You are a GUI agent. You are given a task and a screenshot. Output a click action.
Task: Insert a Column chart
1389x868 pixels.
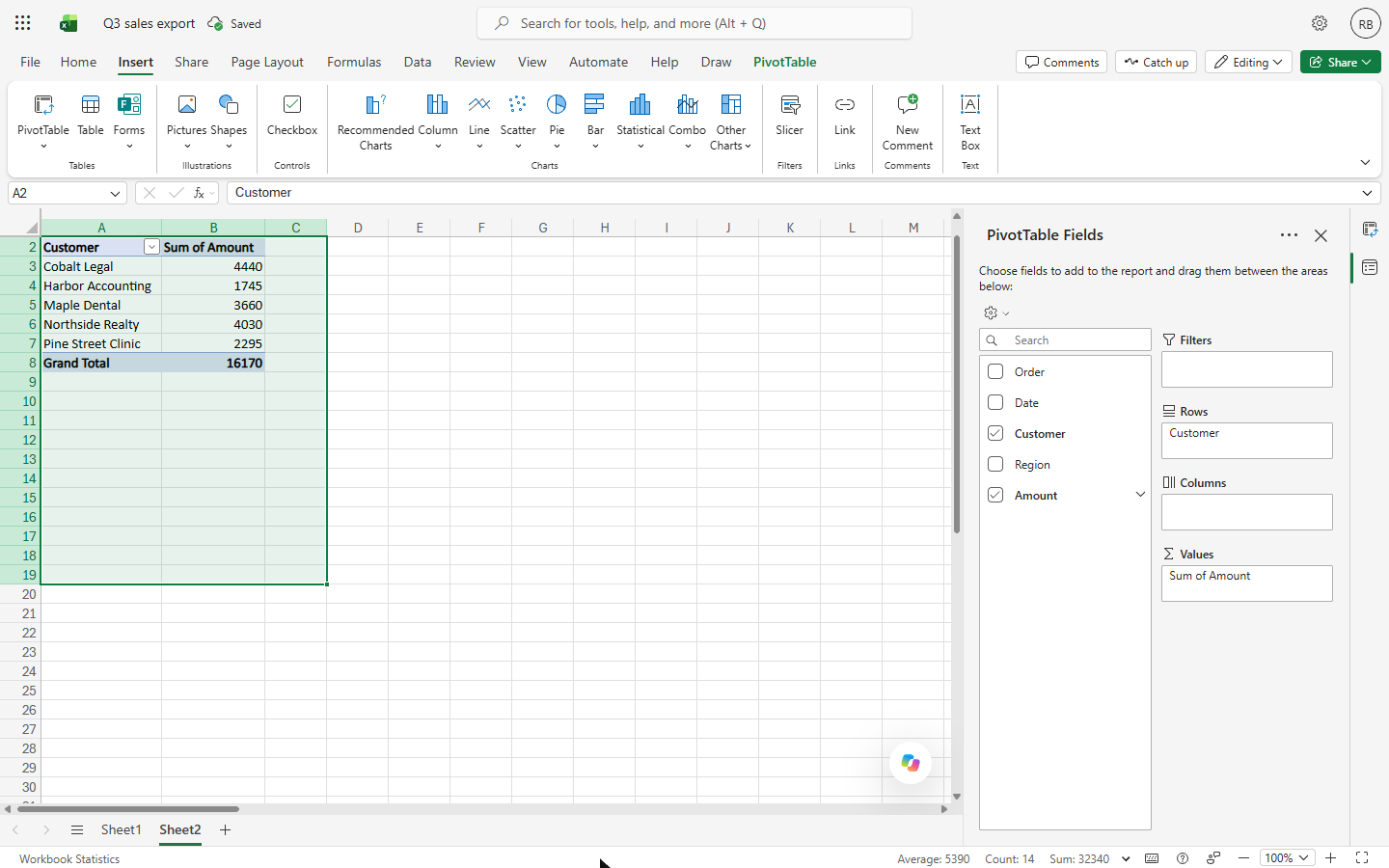pyautogui.click(x=437, y=121)
